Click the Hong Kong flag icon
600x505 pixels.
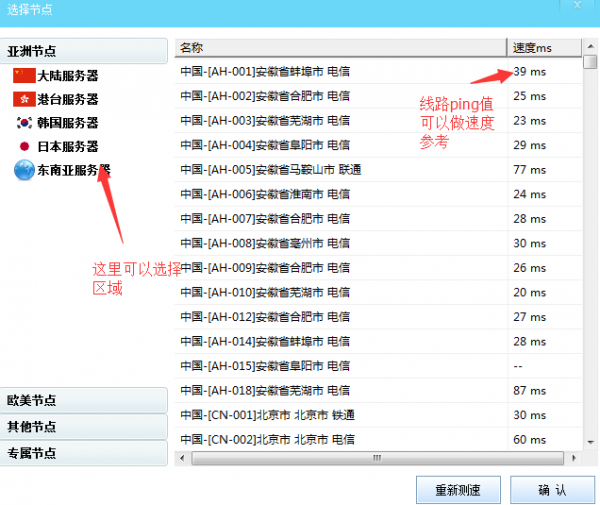[23, 99]
